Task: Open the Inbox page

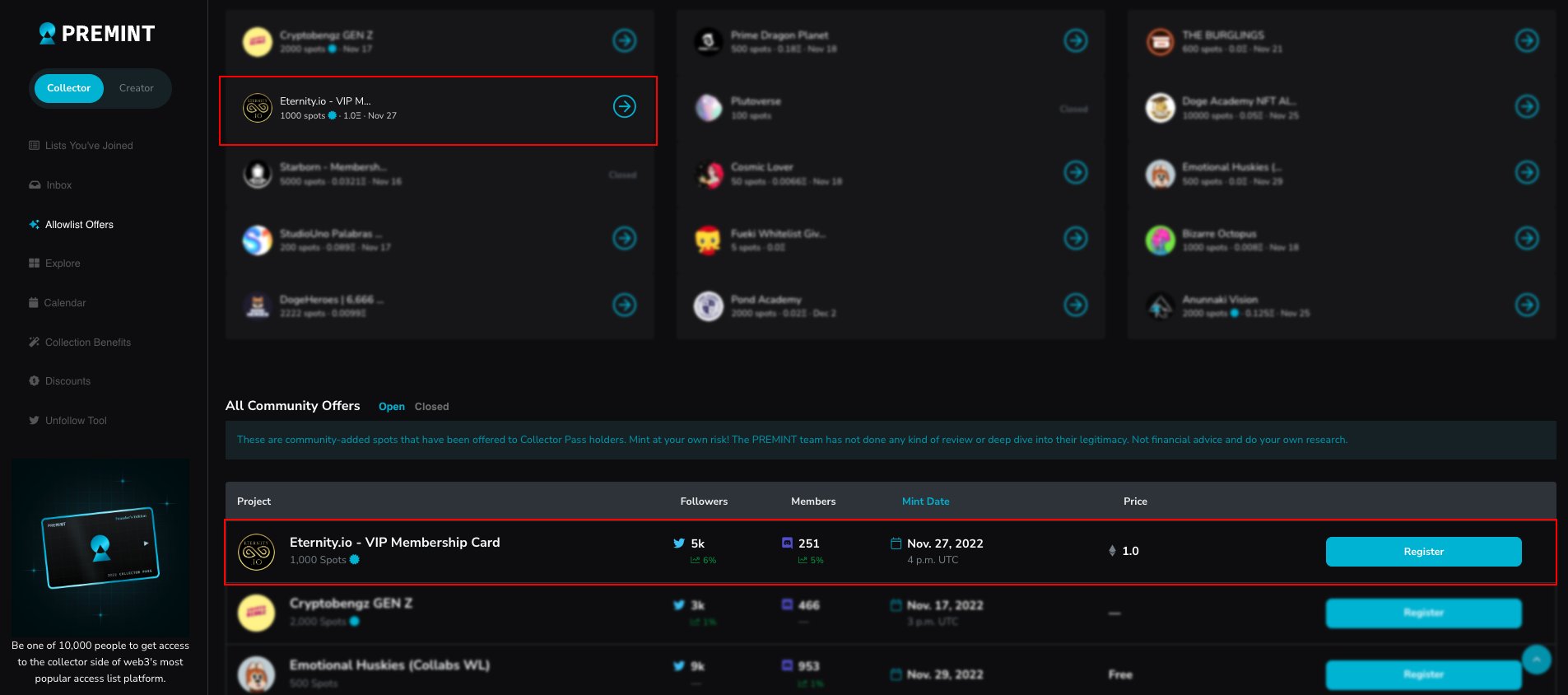Action: click(x=50, y=185)
